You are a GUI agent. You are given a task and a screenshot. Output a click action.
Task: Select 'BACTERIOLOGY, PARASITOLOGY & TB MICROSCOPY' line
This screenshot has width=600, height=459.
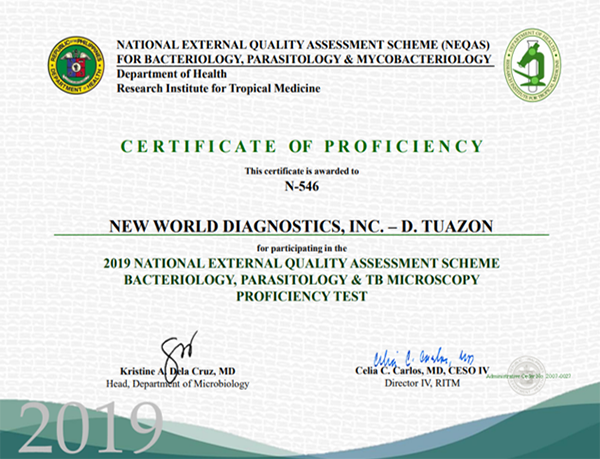[x=302, y=280]
